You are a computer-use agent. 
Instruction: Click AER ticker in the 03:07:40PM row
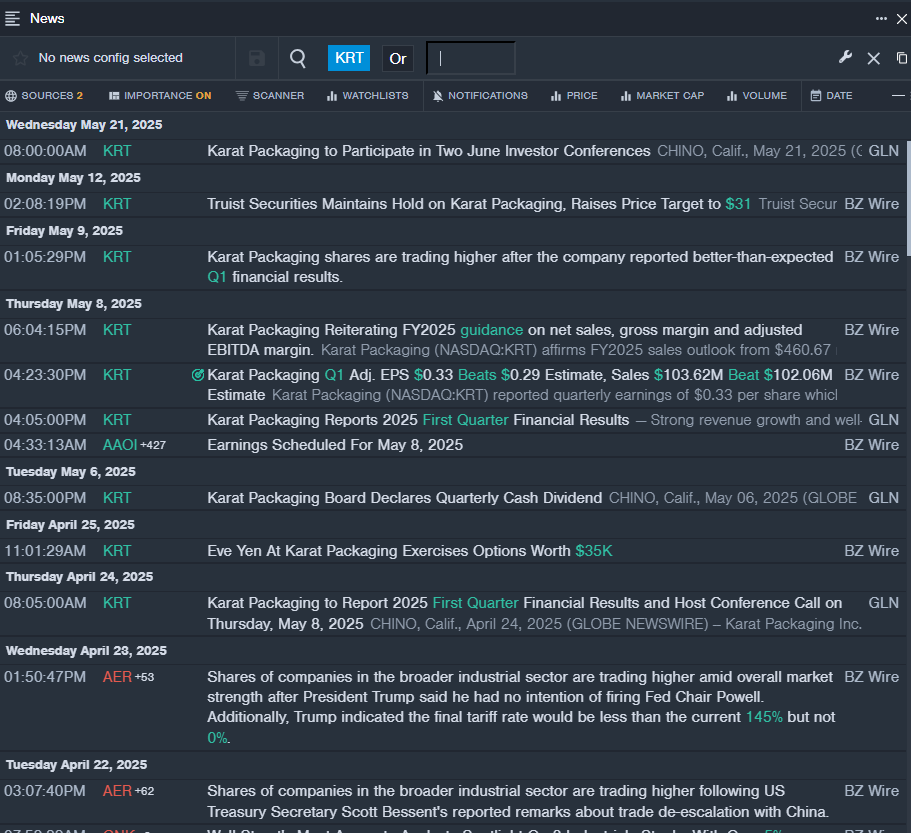point(117,791)
